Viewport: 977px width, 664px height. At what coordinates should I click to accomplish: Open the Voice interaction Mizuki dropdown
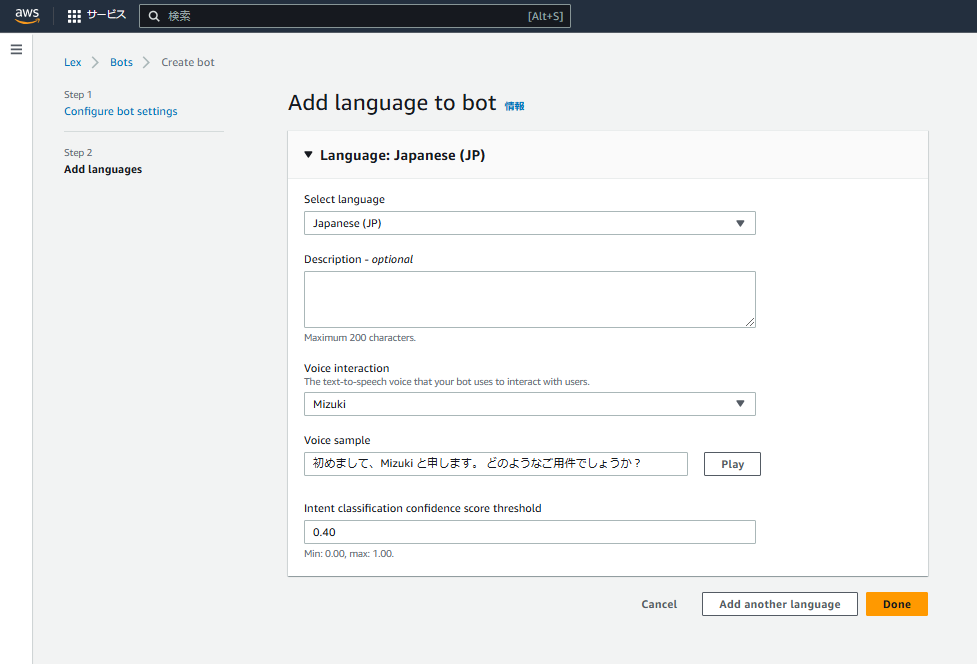tap(529, 404)
